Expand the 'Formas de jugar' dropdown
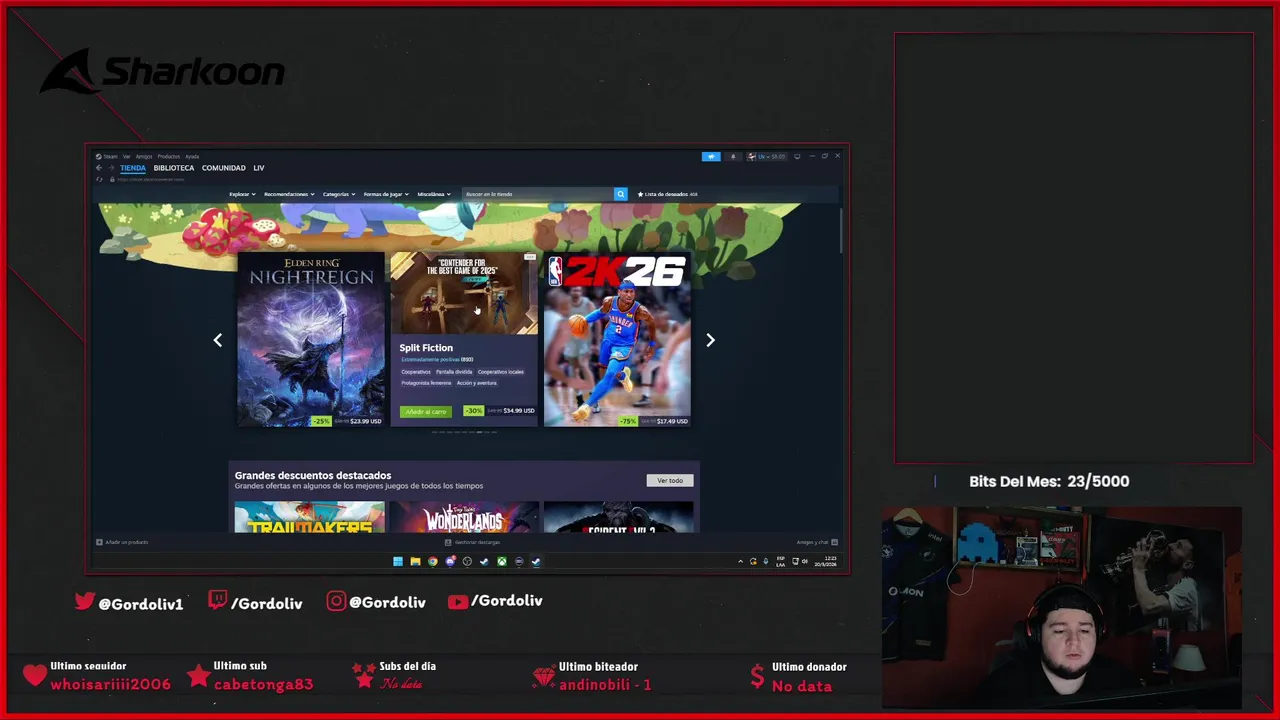Screen dimensions: 1280x720 386,194
